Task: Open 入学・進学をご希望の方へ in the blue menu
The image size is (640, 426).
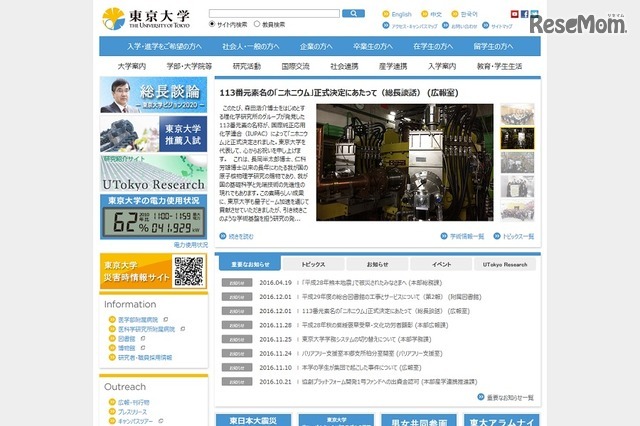Action: point(164,47)
